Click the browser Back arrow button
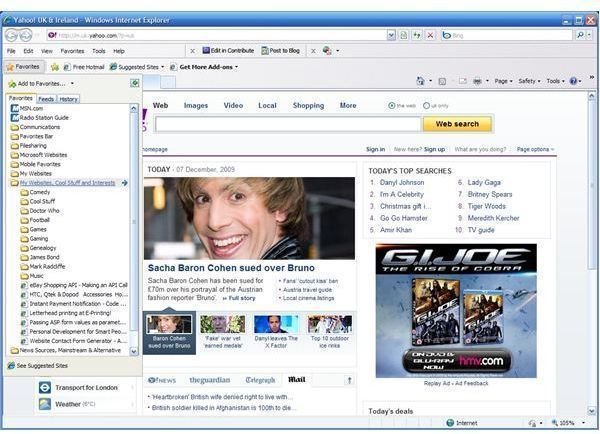 click(x=11, y=35)
